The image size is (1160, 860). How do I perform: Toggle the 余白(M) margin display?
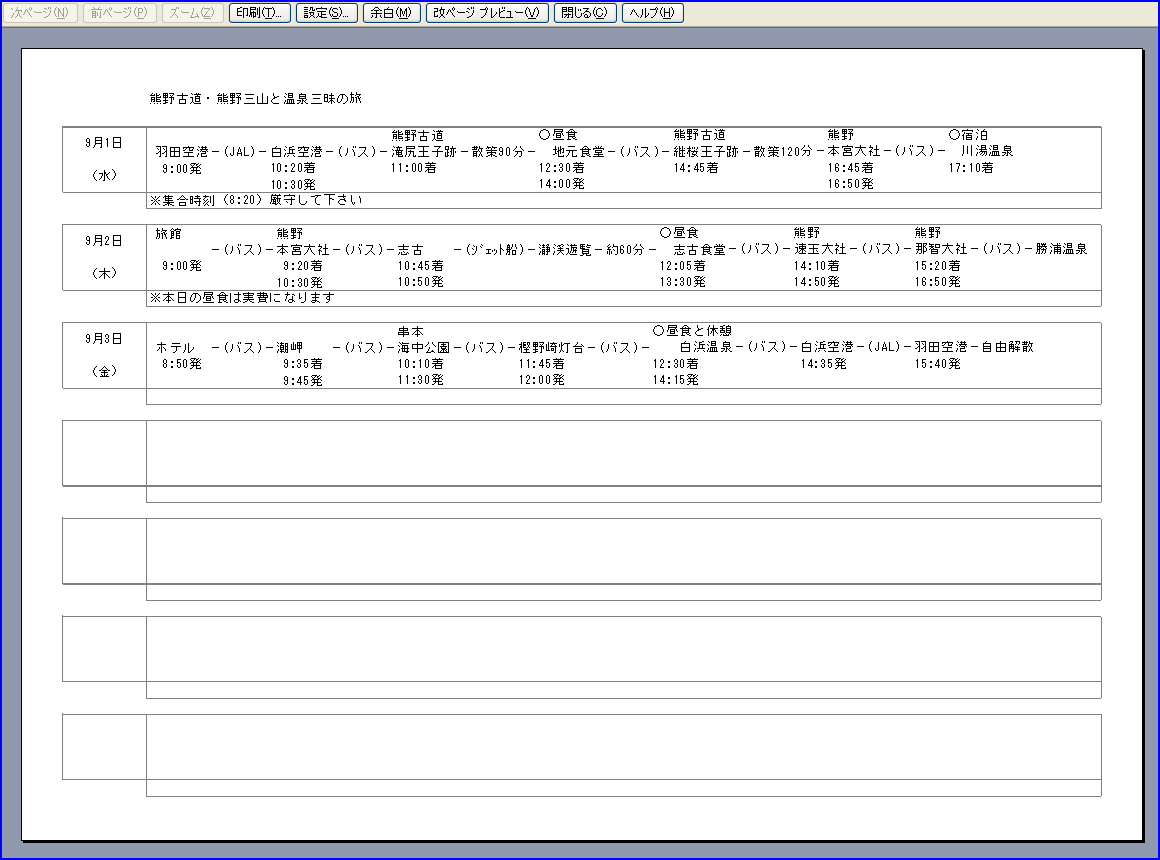tap(390, 12)
